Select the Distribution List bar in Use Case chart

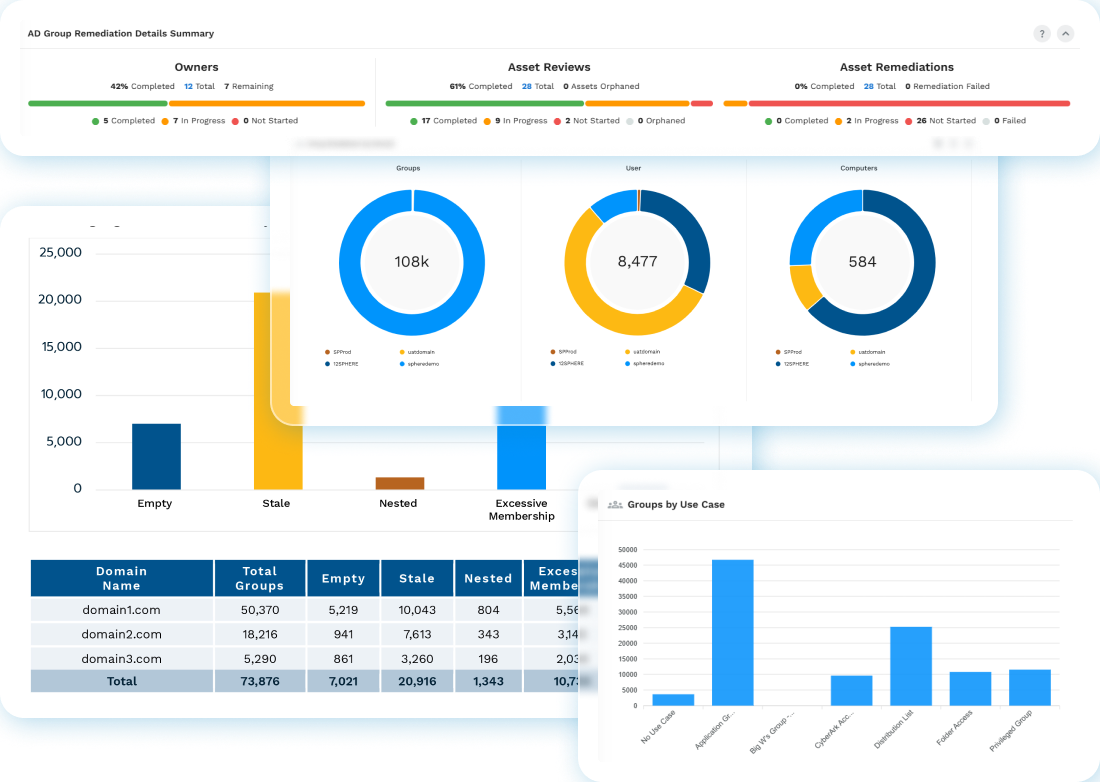point(910,665)
